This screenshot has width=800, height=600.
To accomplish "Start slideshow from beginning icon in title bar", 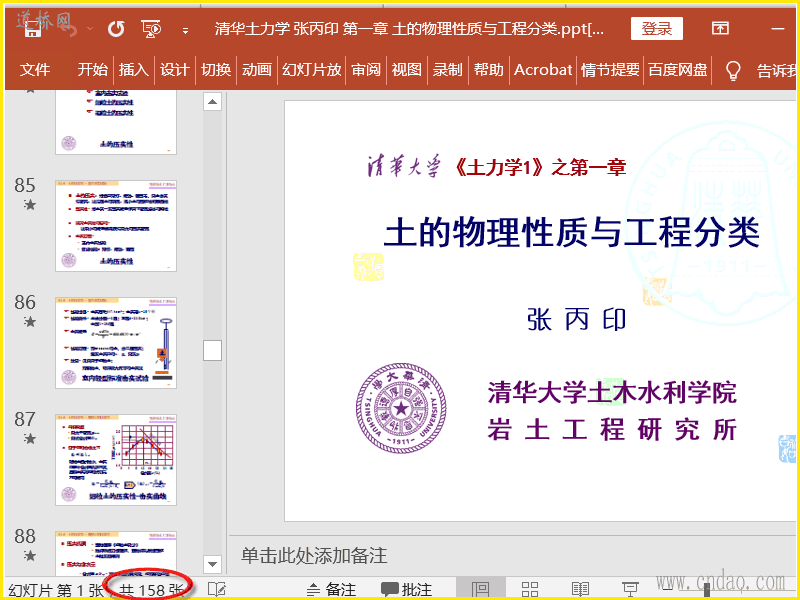I will click(152, 29).
